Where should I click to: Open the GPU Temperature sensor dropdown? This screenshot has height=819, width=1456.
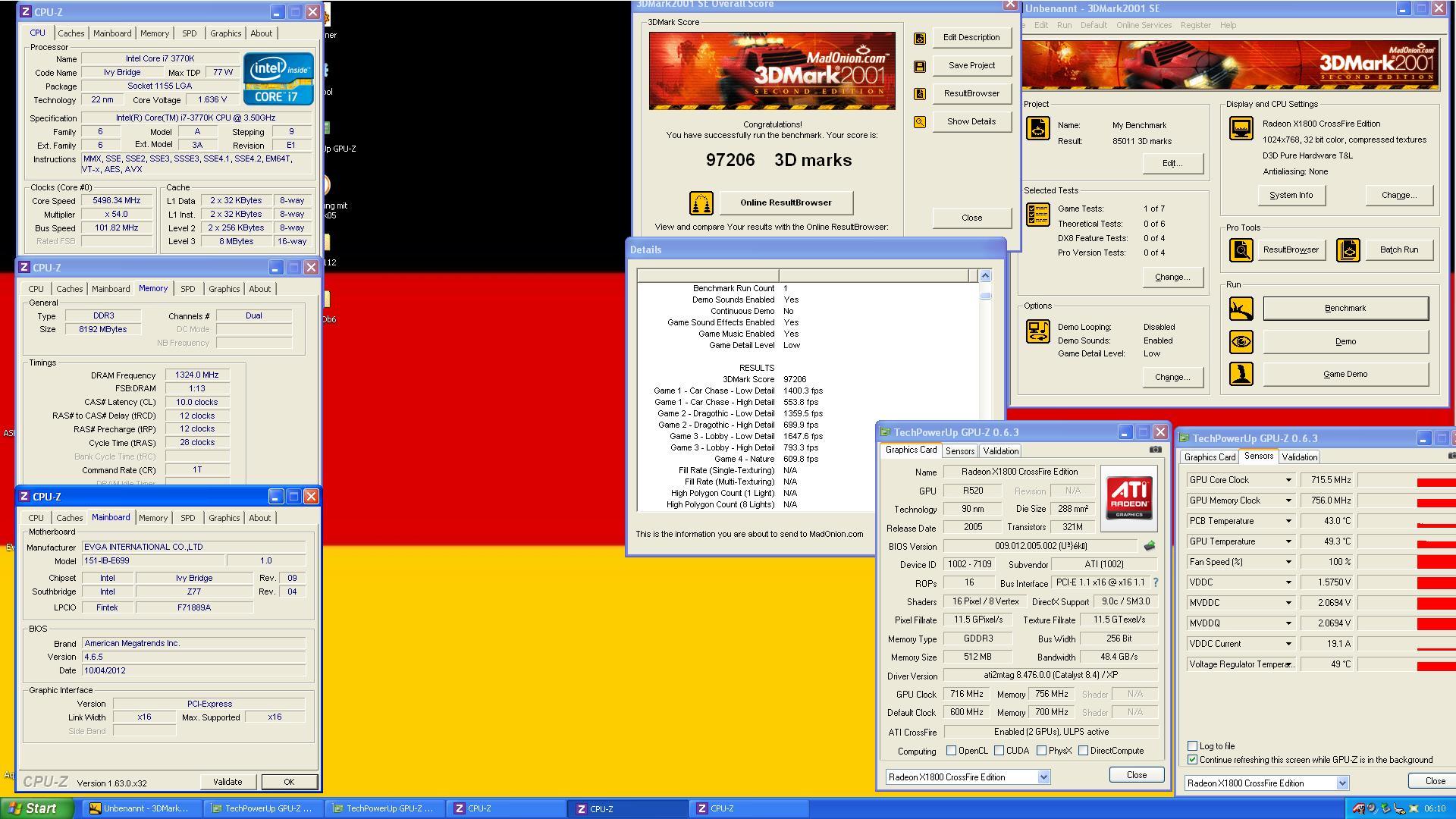tap(1288, 541)
